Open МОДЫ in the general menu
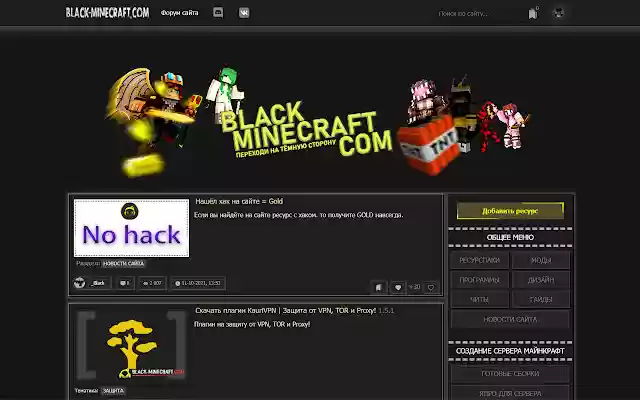This screenshot has height=400, width=640. (x=541, y=260)
